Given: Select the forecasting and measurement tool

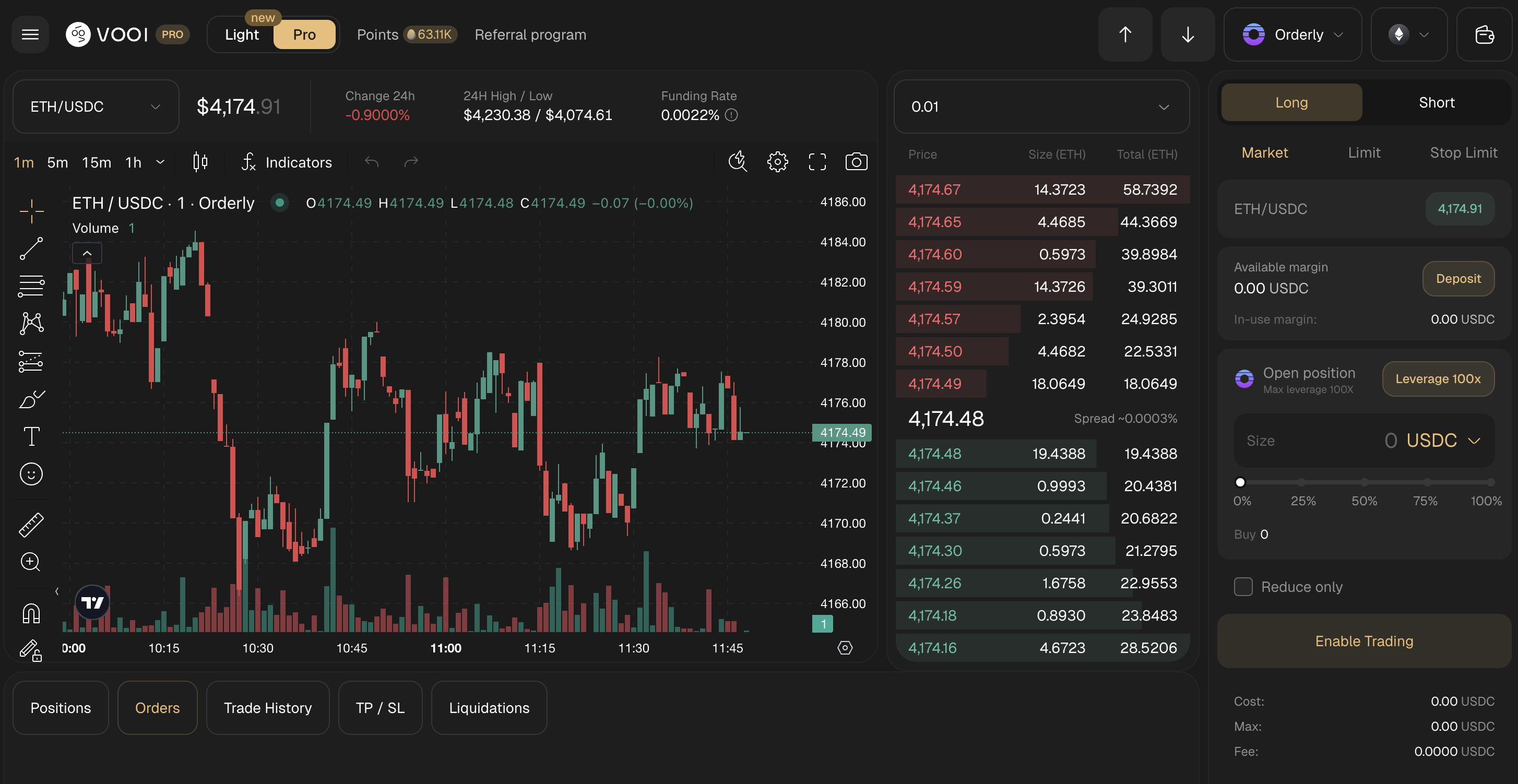Looking at the screenshot, I should point(31,362).
